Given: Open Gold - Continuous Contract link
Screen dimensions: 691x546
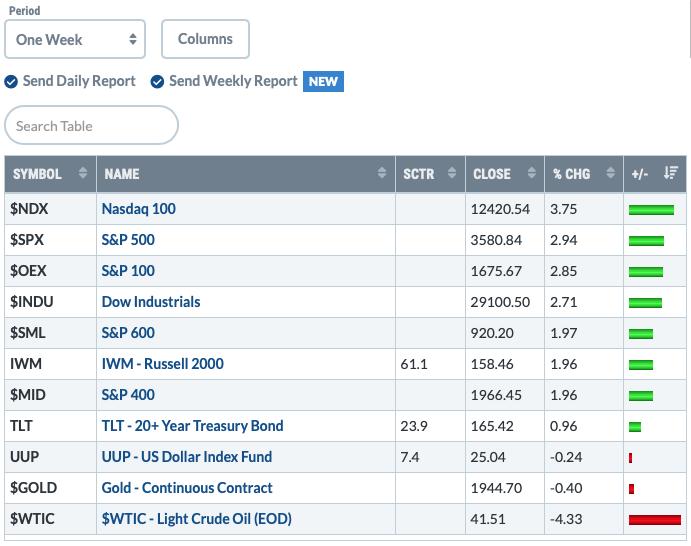Looking at the screenshot, I should (x=187, y=488).
